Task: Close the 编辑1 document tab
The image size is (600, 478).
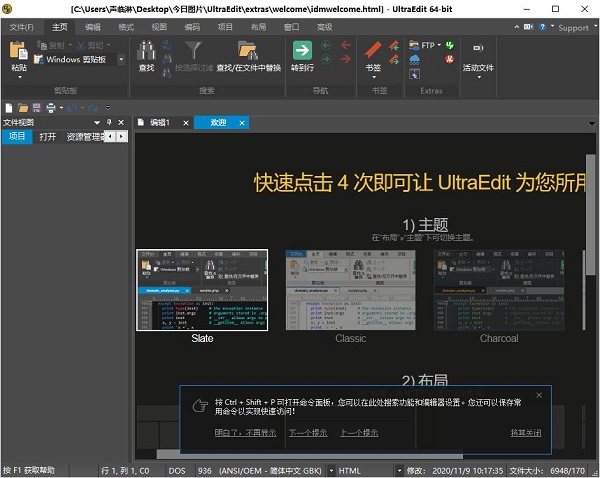Action: point(186,123)
